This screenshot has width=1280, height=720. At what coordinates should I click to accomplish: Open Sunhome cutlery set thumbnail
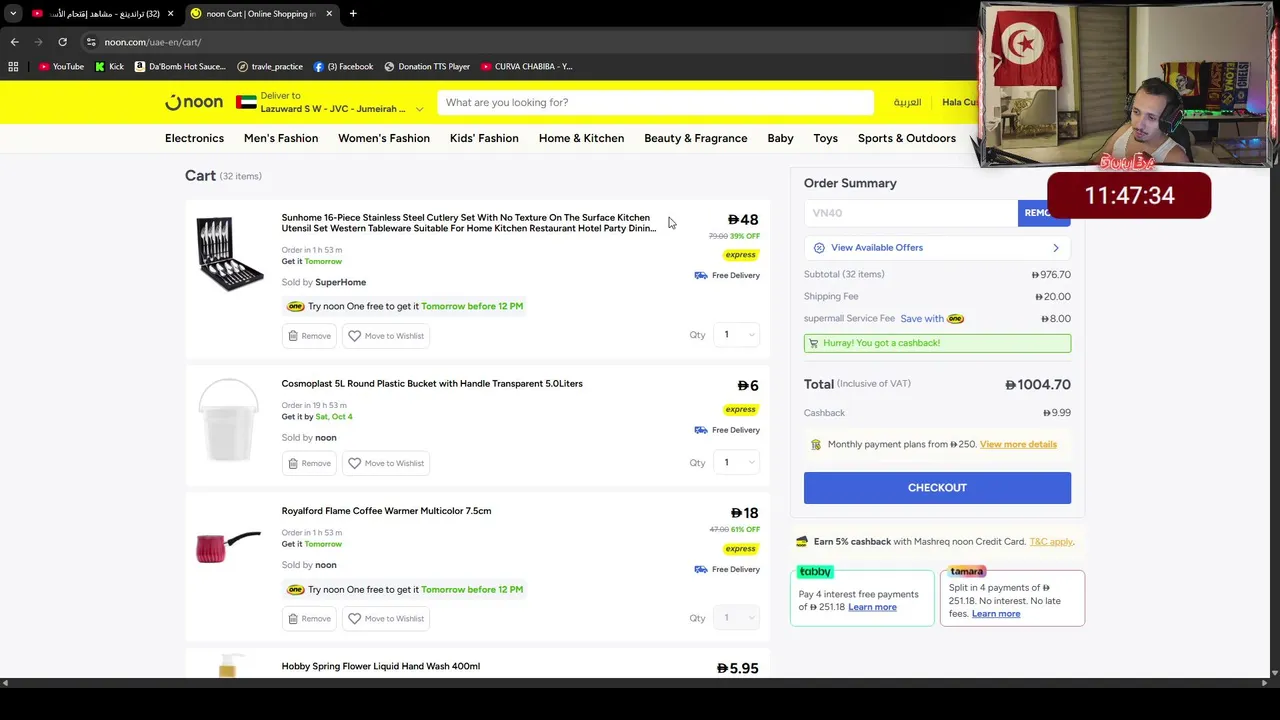click(229, 253)
